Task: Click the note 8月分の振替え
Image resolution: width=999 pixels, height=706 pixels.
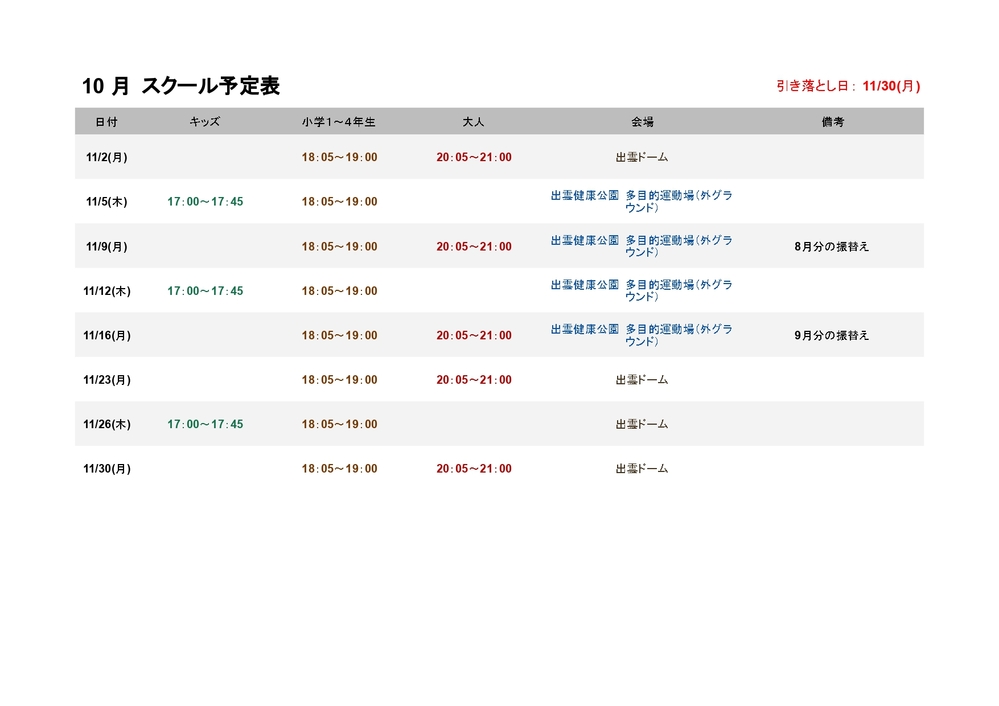Action: click(831, 247)
